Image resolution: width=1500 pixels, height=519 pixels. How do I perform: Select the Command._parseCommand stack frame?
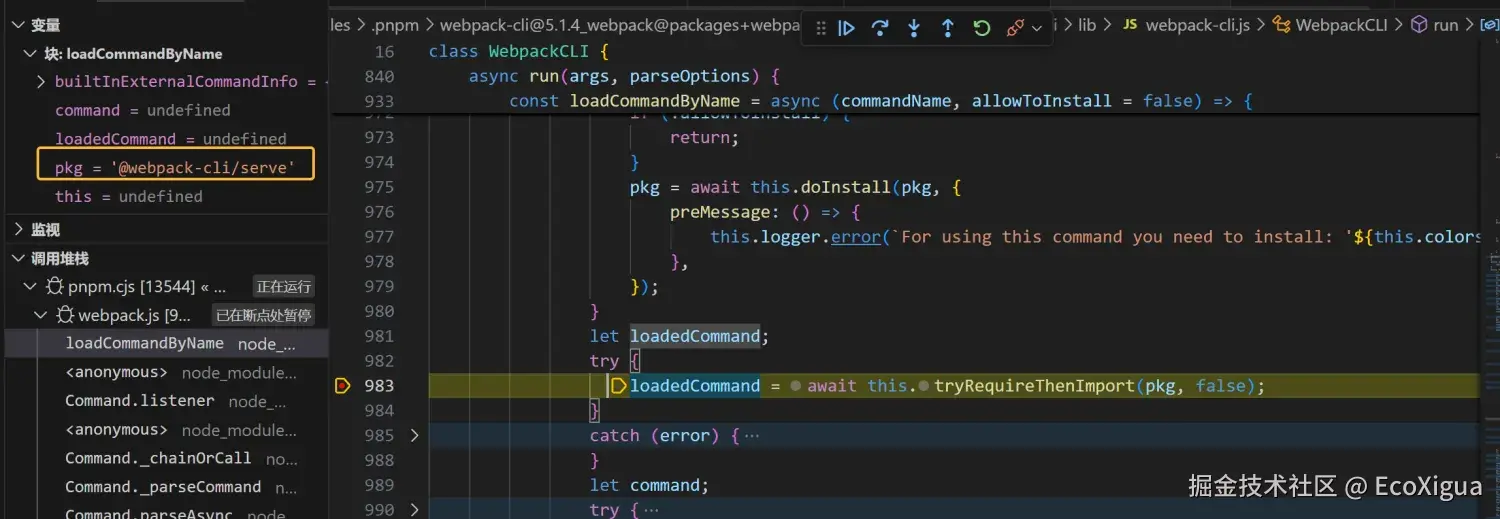165,487
